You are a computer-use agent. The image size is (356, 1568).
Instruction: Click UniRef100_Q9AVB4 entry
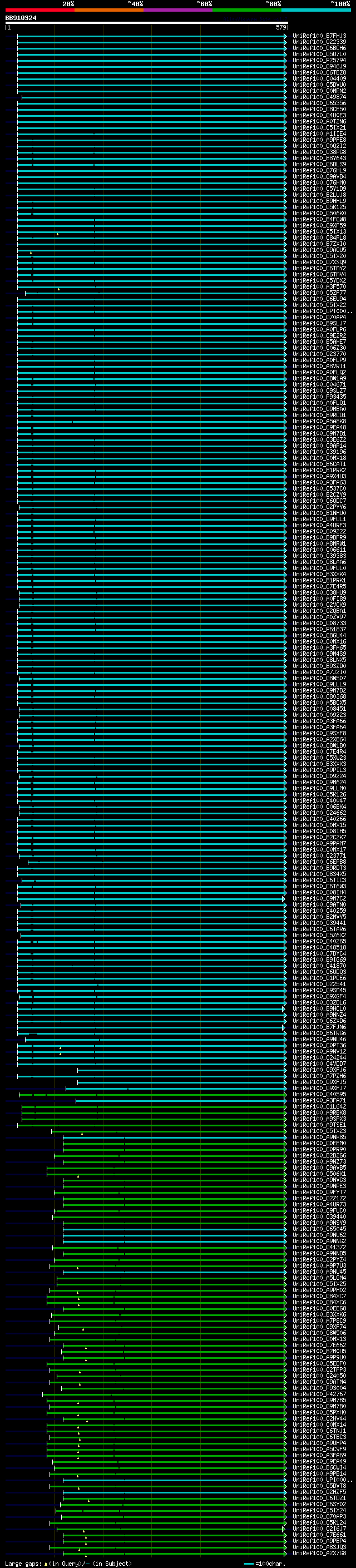coord(319,176)
